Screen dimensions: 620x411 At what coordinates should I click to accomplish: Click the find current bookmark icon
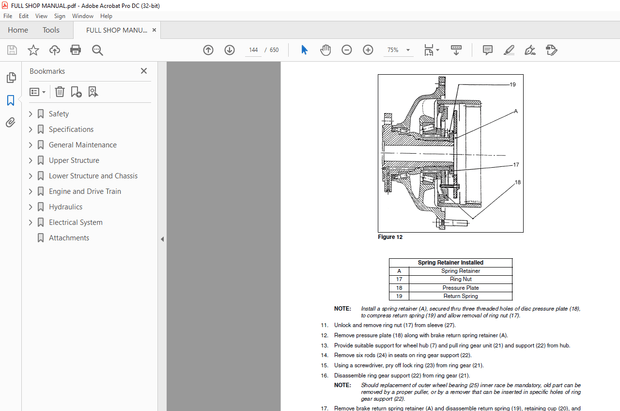click(93, 92)
